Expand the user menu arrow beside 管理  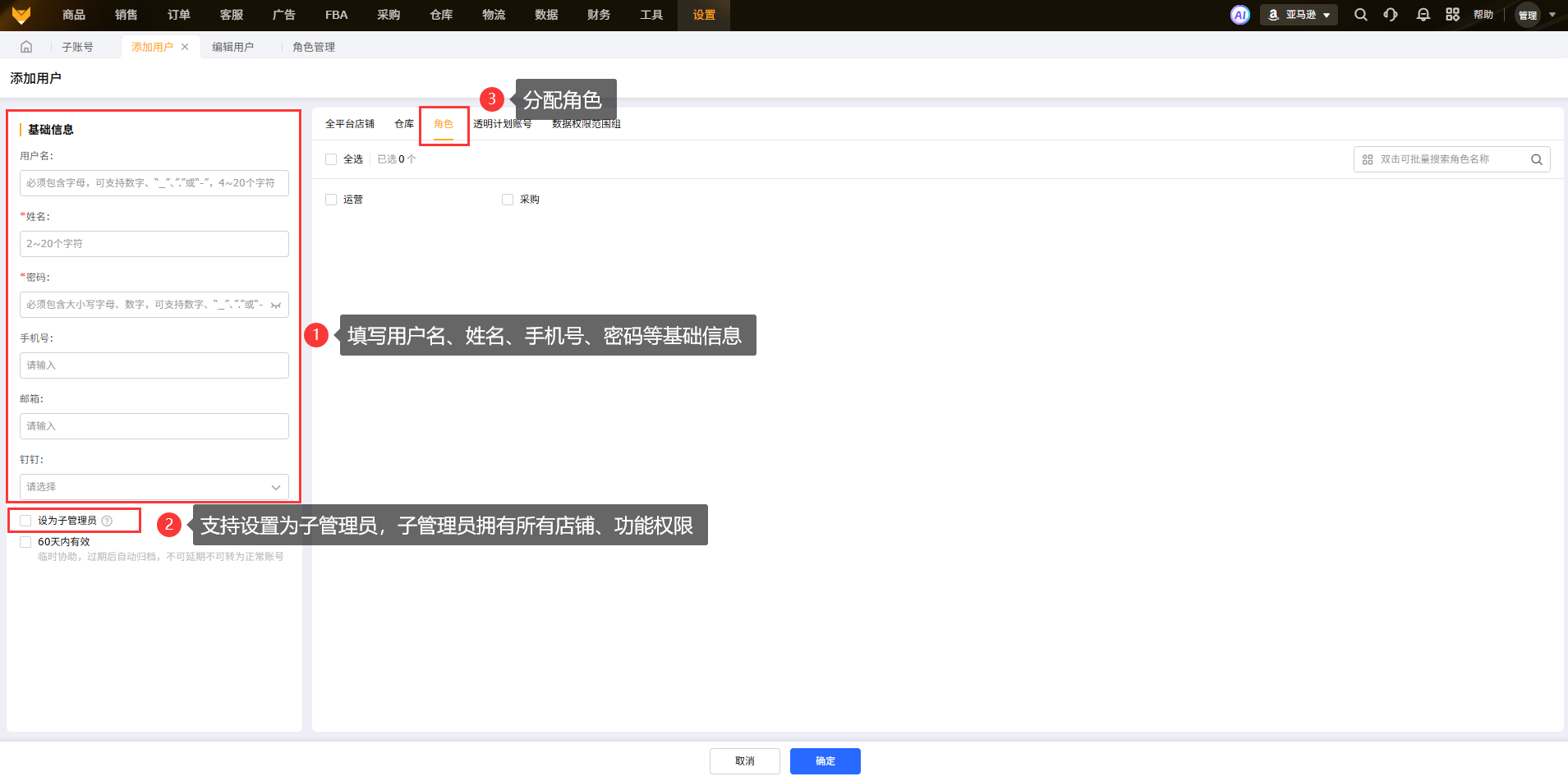[1552, 15]
